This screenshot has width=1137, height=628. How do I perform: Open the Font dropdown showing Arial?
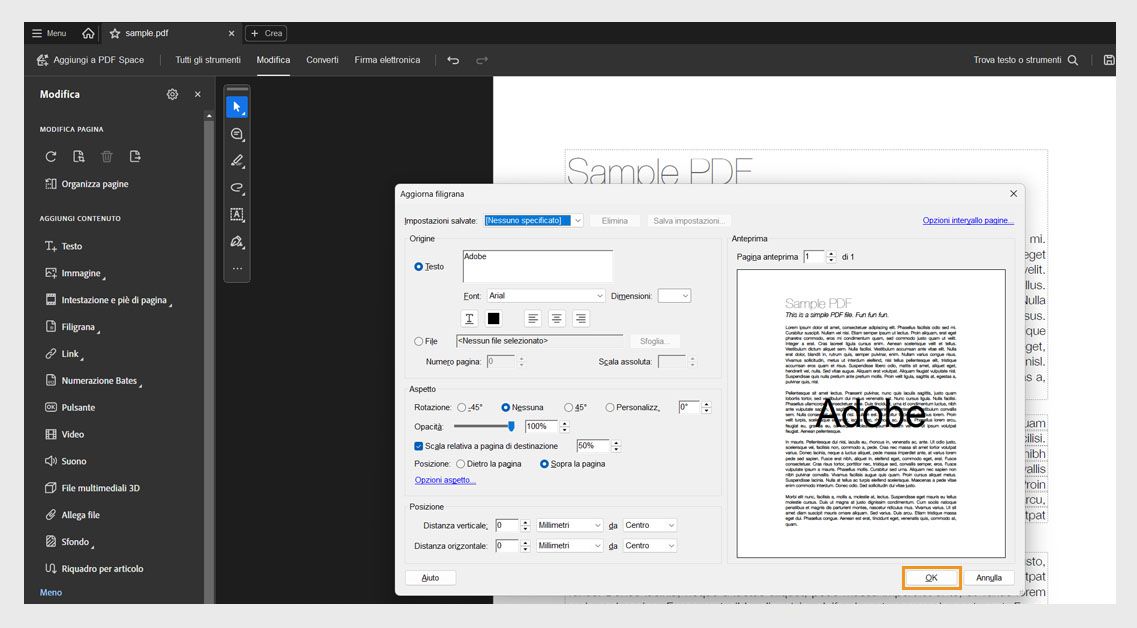545,296
